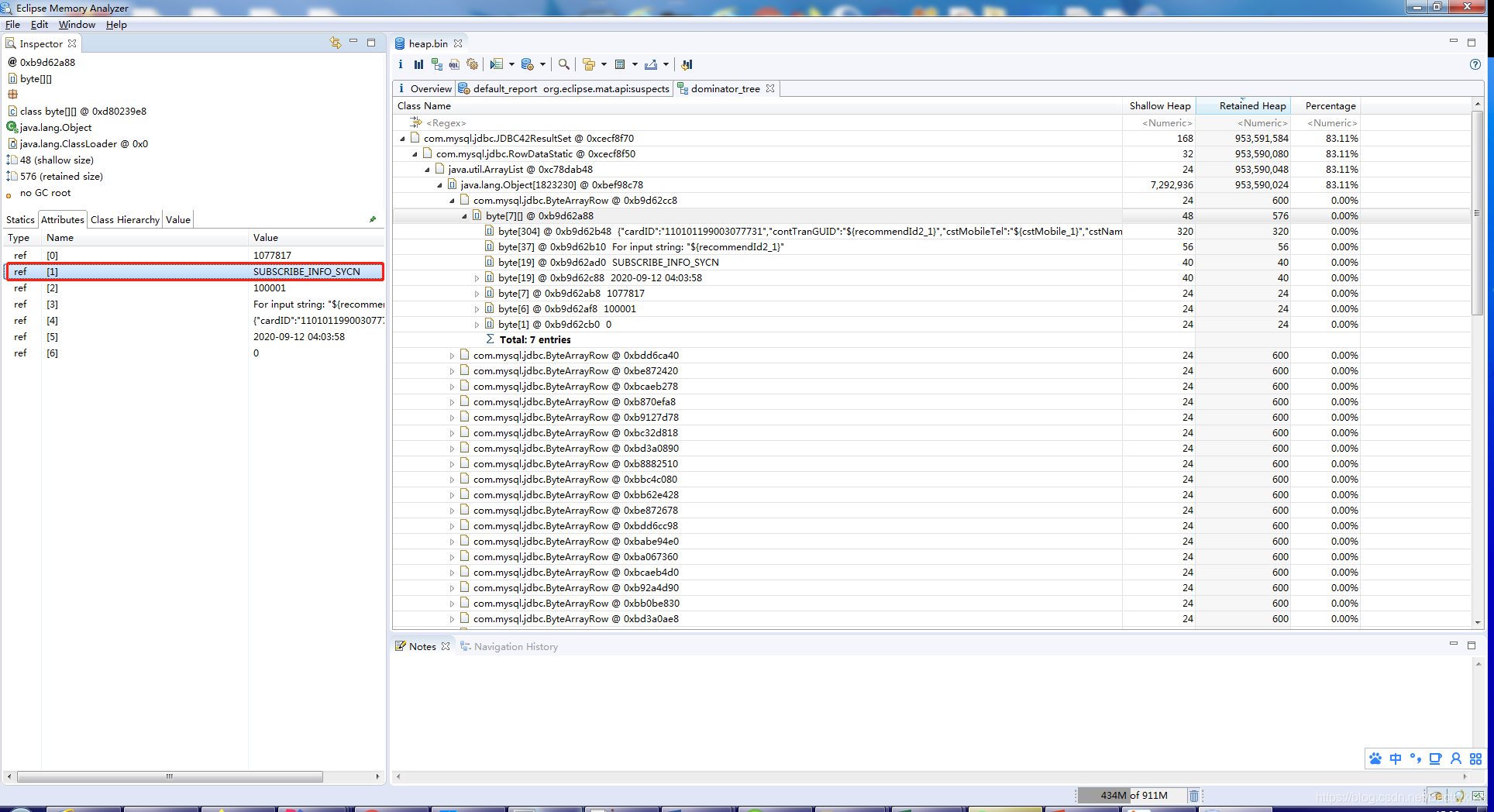Run expert system test reports icon
Image resolution: width=1494 pixels, height=812 pixels.
[497, 64]
